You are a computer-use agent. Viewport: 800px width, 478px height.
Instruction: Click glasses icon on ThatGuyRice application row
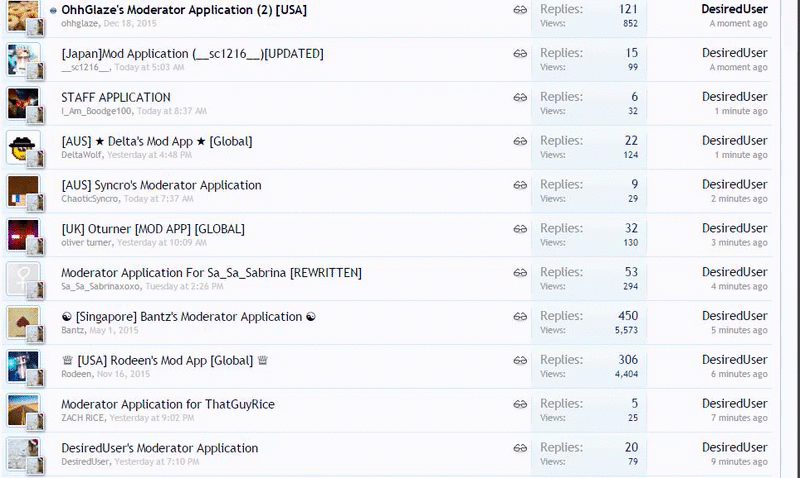coord(520,405)
